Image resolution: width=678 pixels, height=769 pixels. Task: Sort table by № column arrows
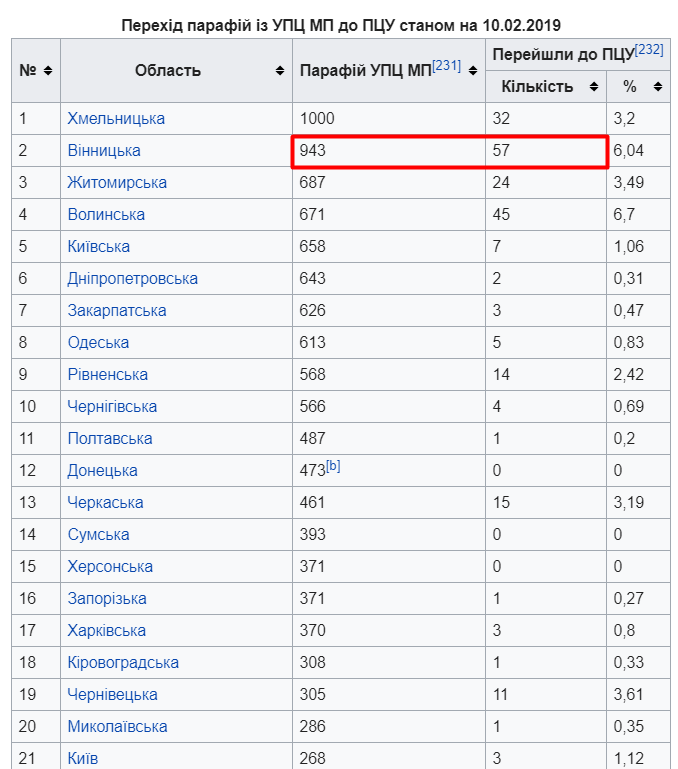(47, 71)
